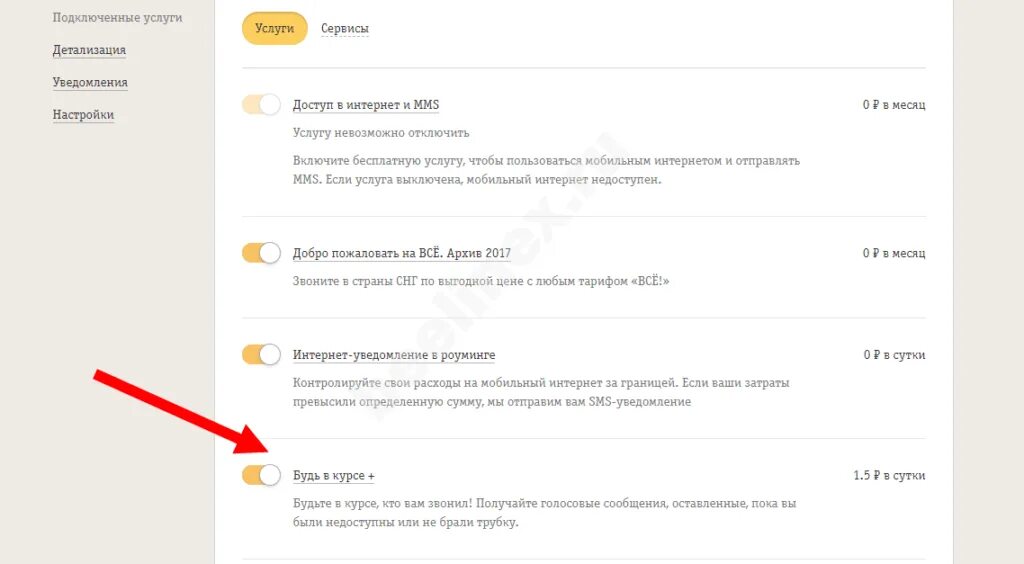This screenshot has height=564, width=1024.
Task: Click 0 ₽ в сутки roaming price
Action: point(894,355)
